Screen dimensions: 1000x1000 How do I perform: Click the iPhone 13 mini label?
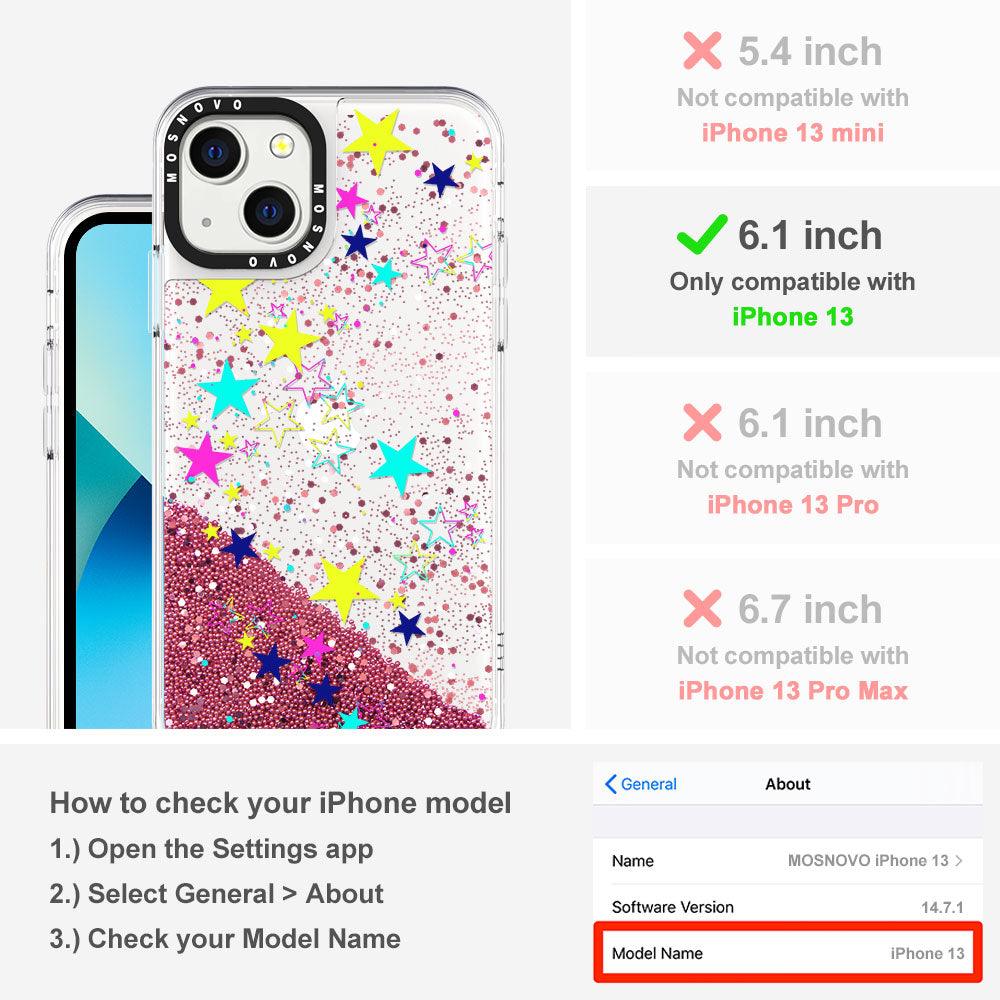tap(793, 133)
